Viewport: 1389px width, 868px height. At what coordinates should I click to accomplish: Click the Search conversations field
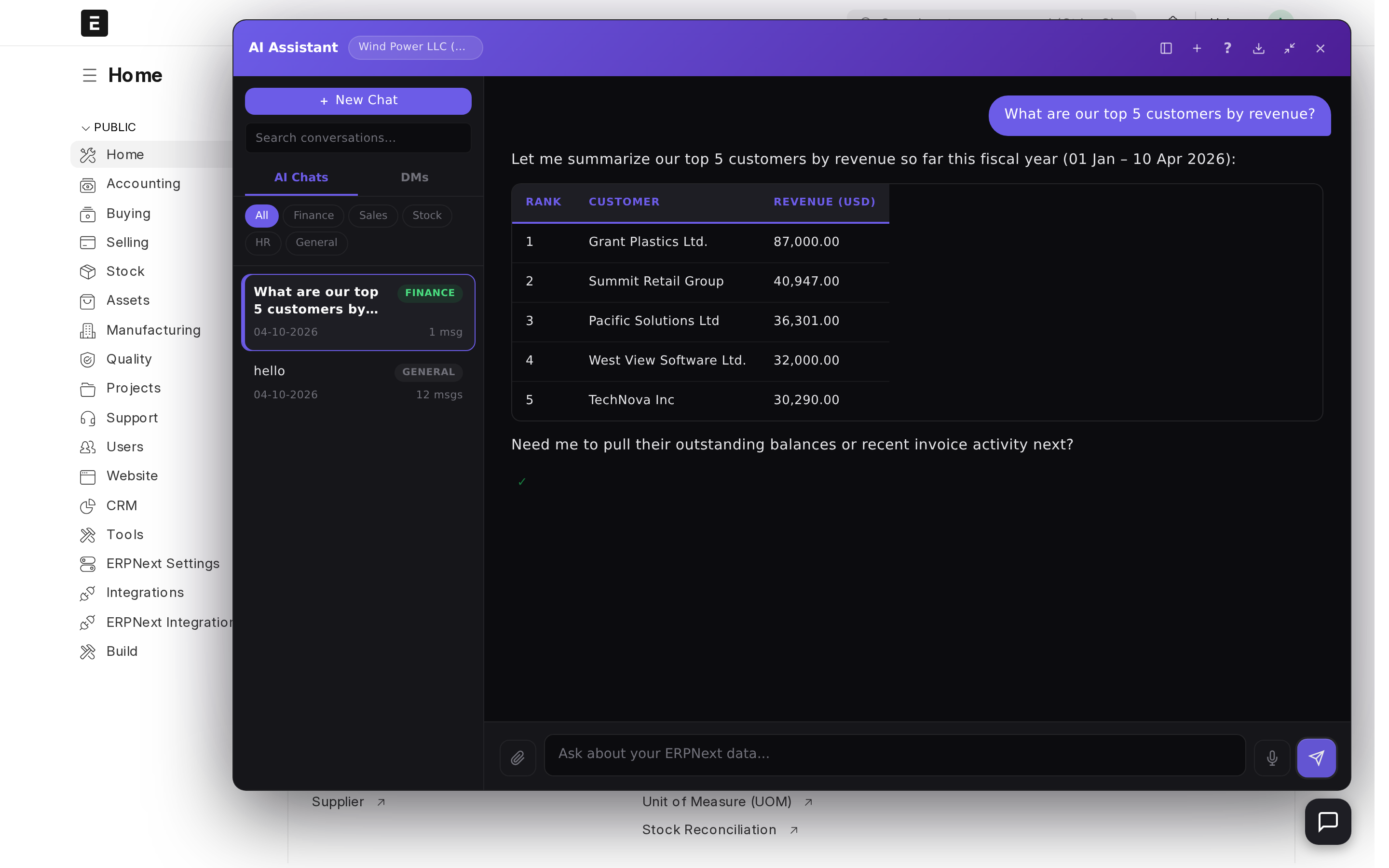pyautogui.click(x=358, y=138)
